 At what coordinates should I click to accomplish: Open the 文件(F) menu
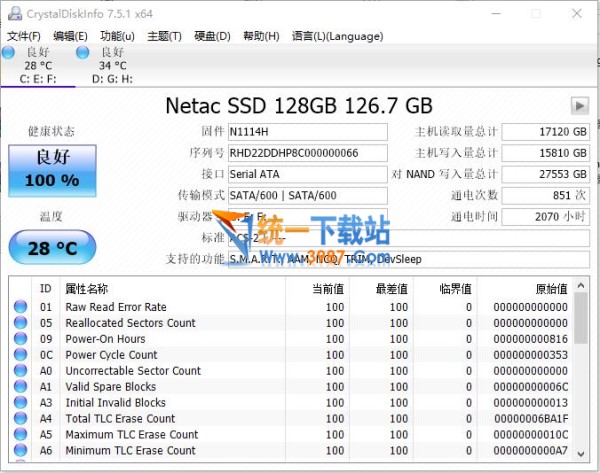pyautogui.click(x=24, y=36)
